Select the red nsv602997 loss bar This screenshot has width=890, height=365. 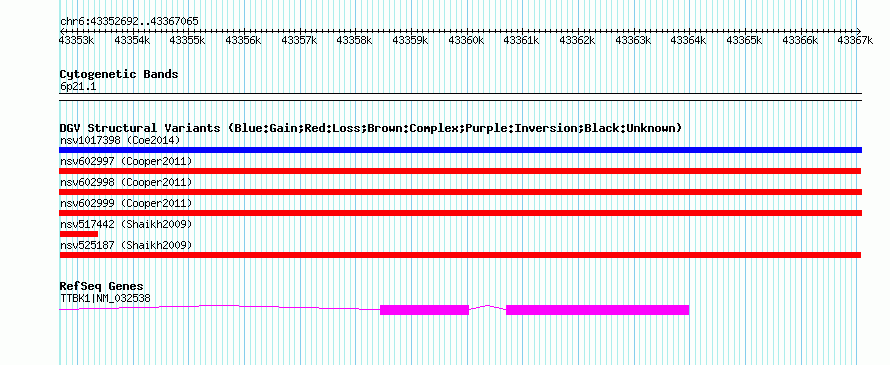[x=460, y=171]
